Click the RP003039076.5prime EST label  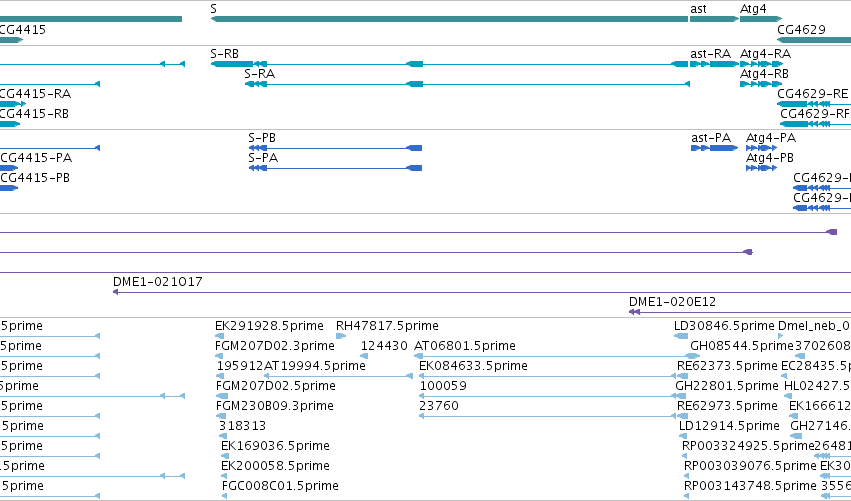pyautogui.click(x=750, y=466)
